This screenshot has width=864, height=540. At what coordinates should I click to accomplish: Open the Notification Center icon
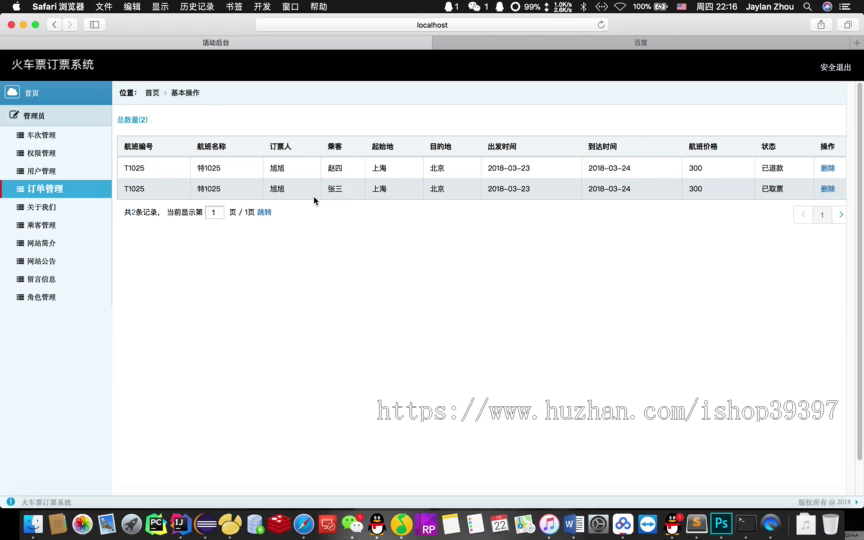pos(844,7)
